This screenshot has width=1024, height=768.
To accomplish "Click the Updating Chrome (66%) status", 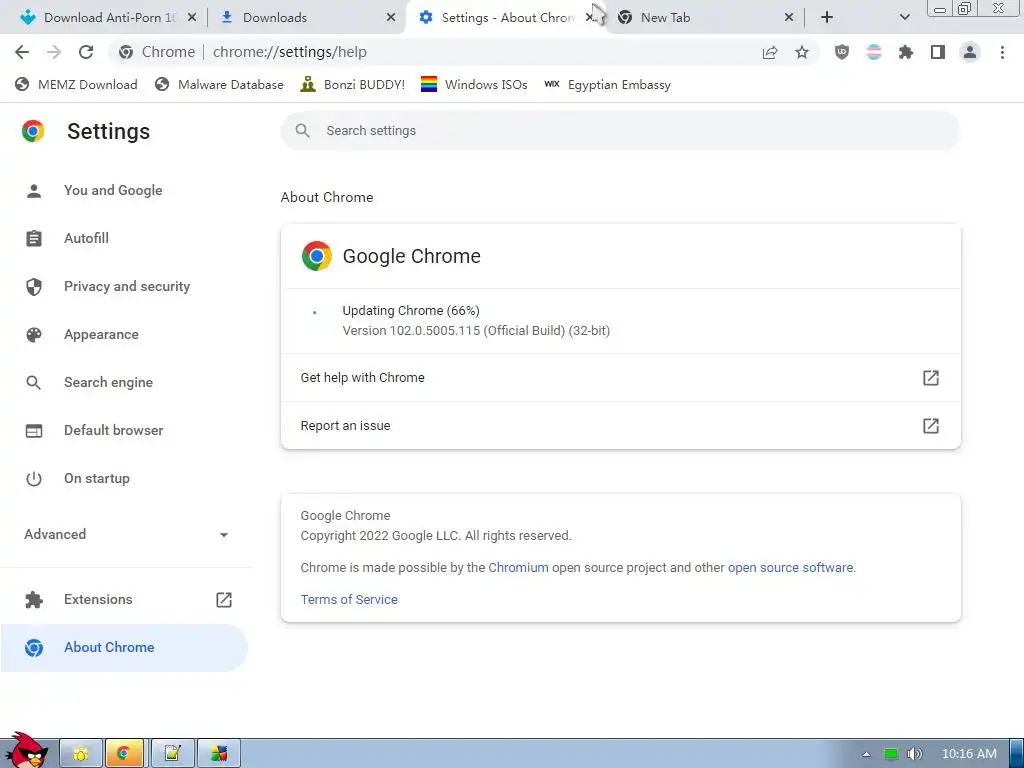I will [411, 311].
